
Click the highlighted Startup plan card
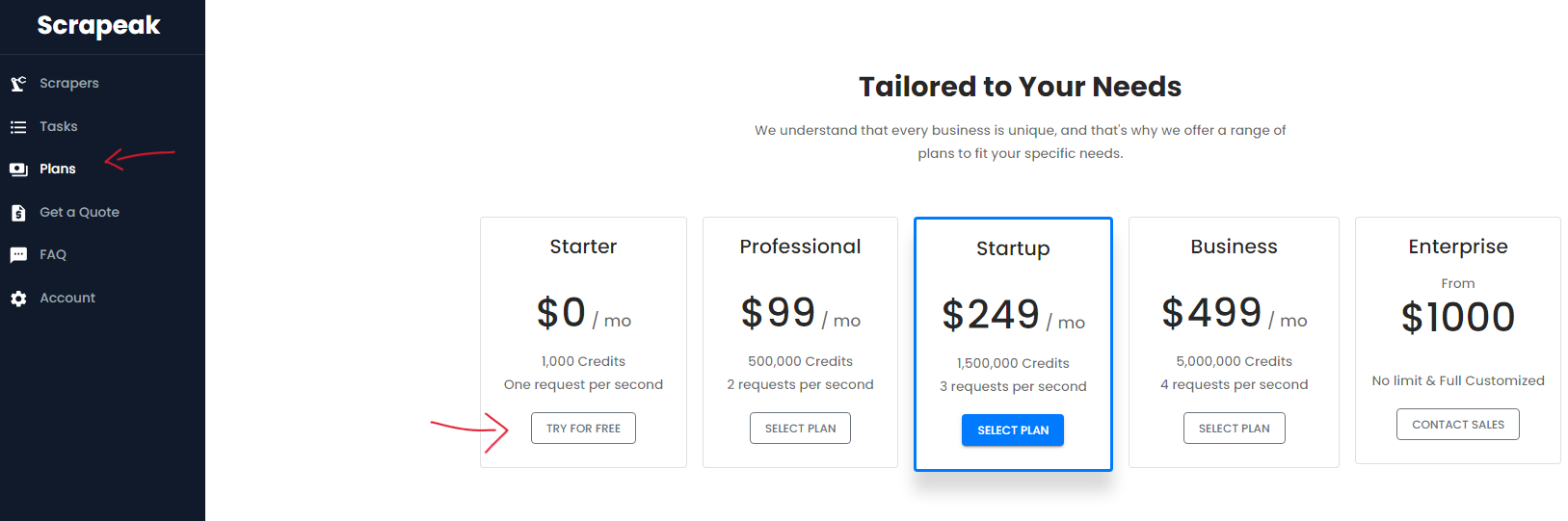pyautogui.click(x=1013, y=344)
